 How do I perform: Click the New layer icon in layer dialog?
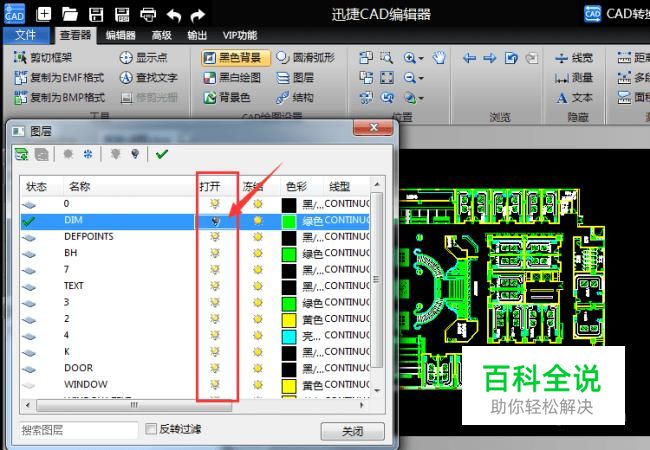point(22,154)
